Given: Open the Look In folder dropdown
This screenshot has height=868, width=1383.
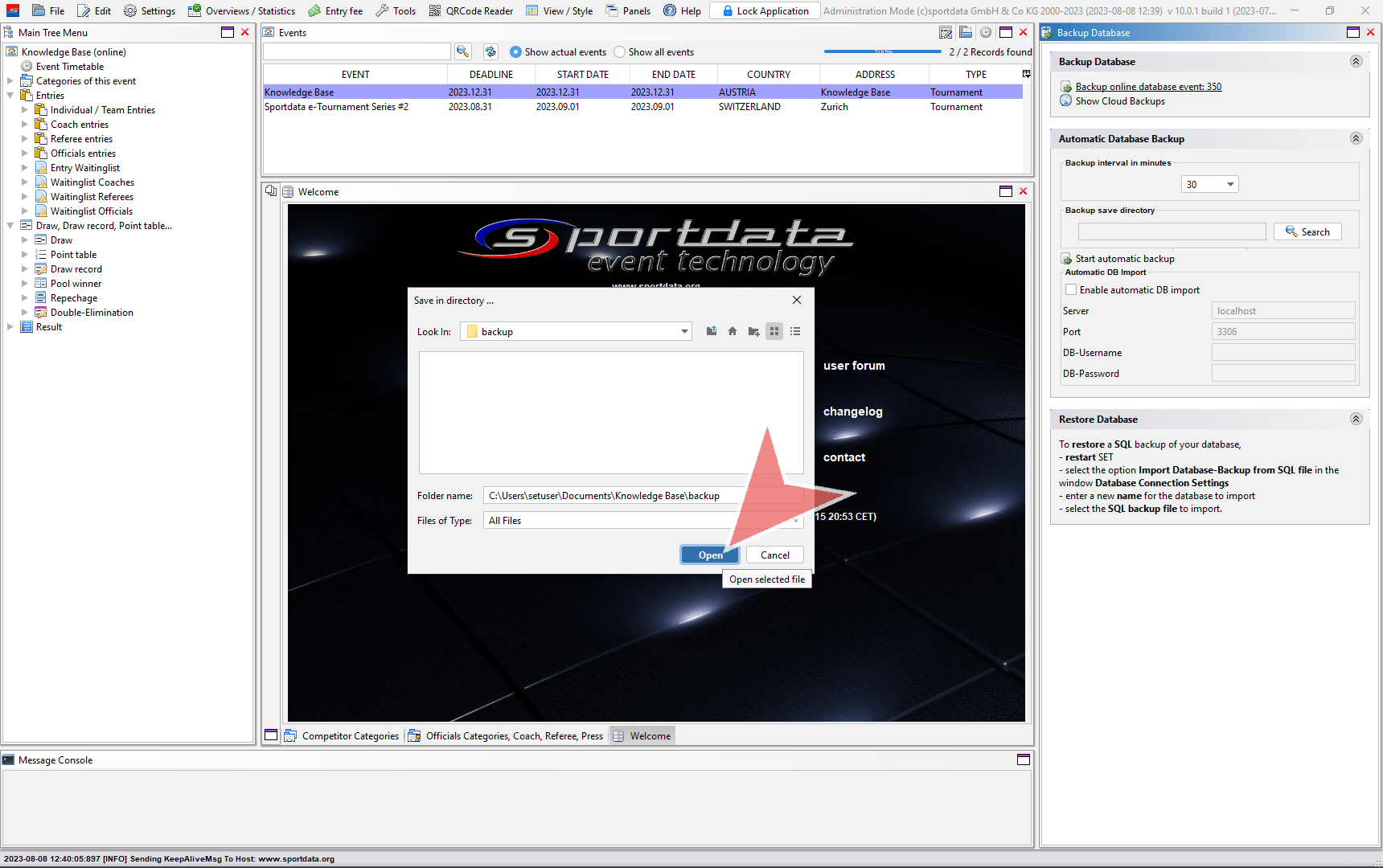Looking at the screenshot, I should (x=684, y=331).
